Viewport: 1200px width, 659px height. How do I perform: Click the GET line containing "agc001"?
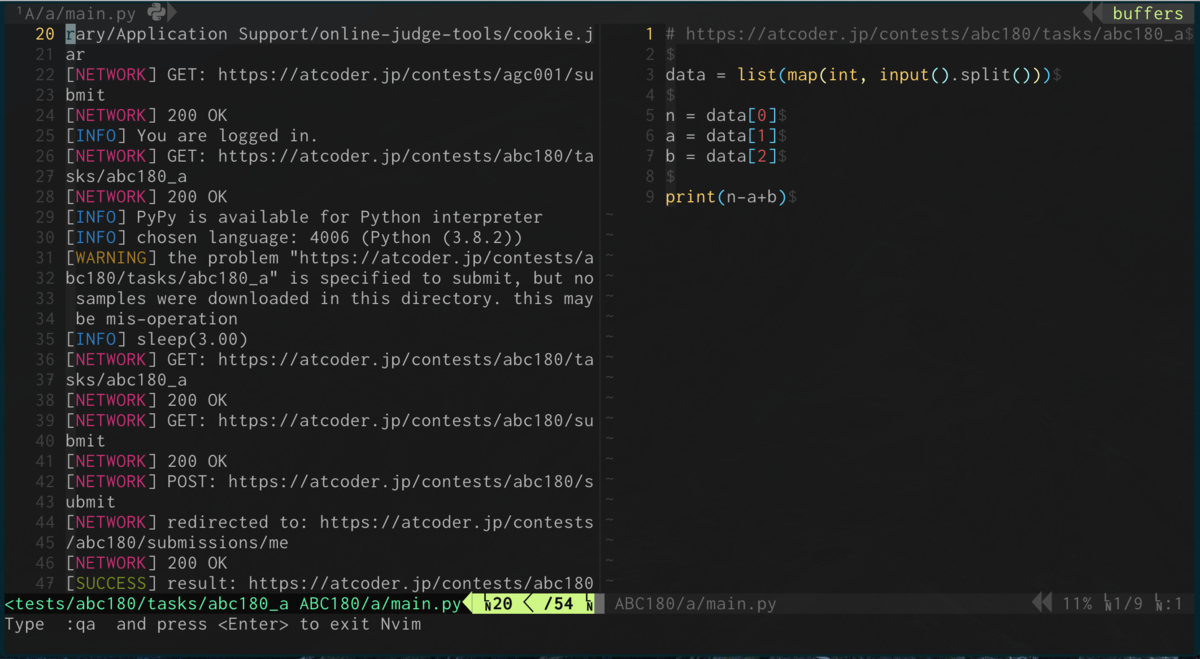click(330, 75)
